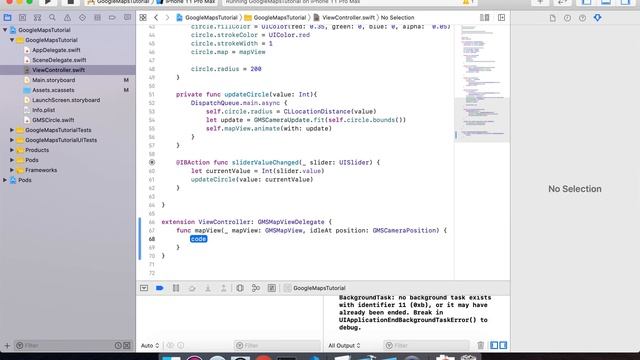This screenshot has height=360, width=640.
Task: Step into in debugger
Action: coord(208,288)
